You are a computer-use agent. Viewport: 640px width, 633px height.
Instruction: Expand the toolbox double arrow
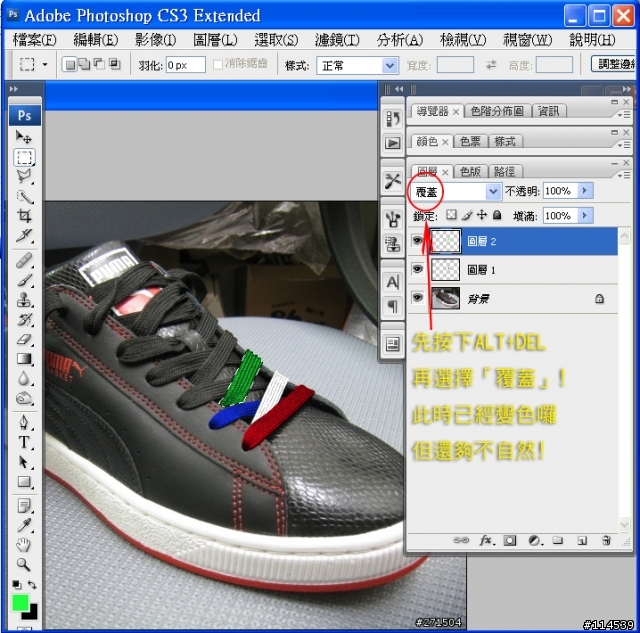tap(13, 89)
